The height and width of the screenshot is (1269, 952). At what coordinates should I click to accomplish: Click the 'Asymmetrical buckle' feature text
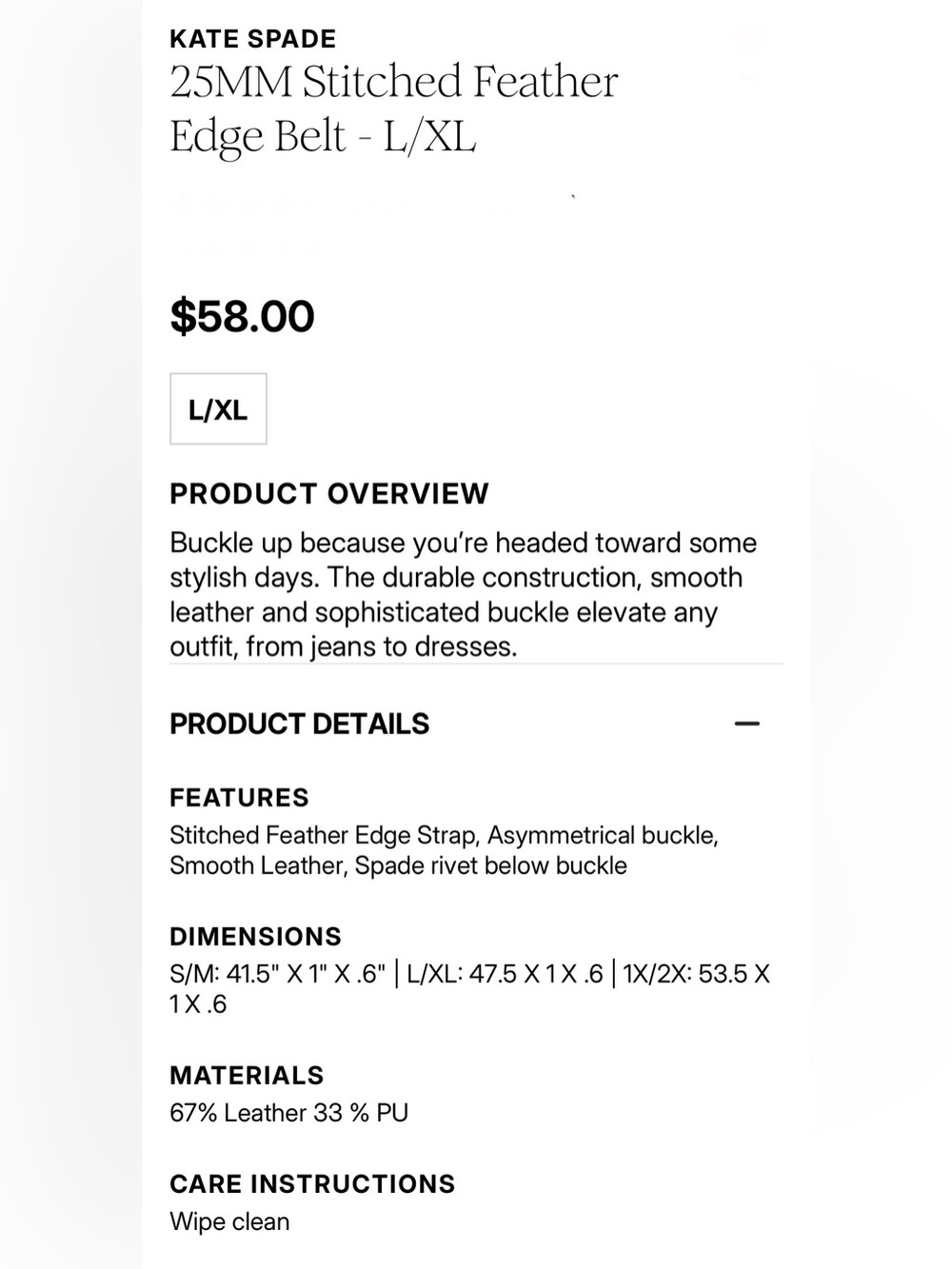(x=603, y=835)
